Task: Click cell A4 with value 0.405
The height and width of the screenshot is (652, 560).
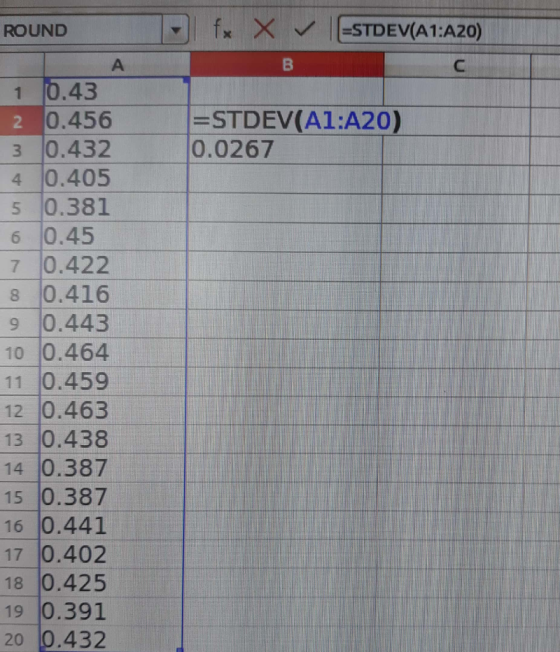Action: (115, 178)
